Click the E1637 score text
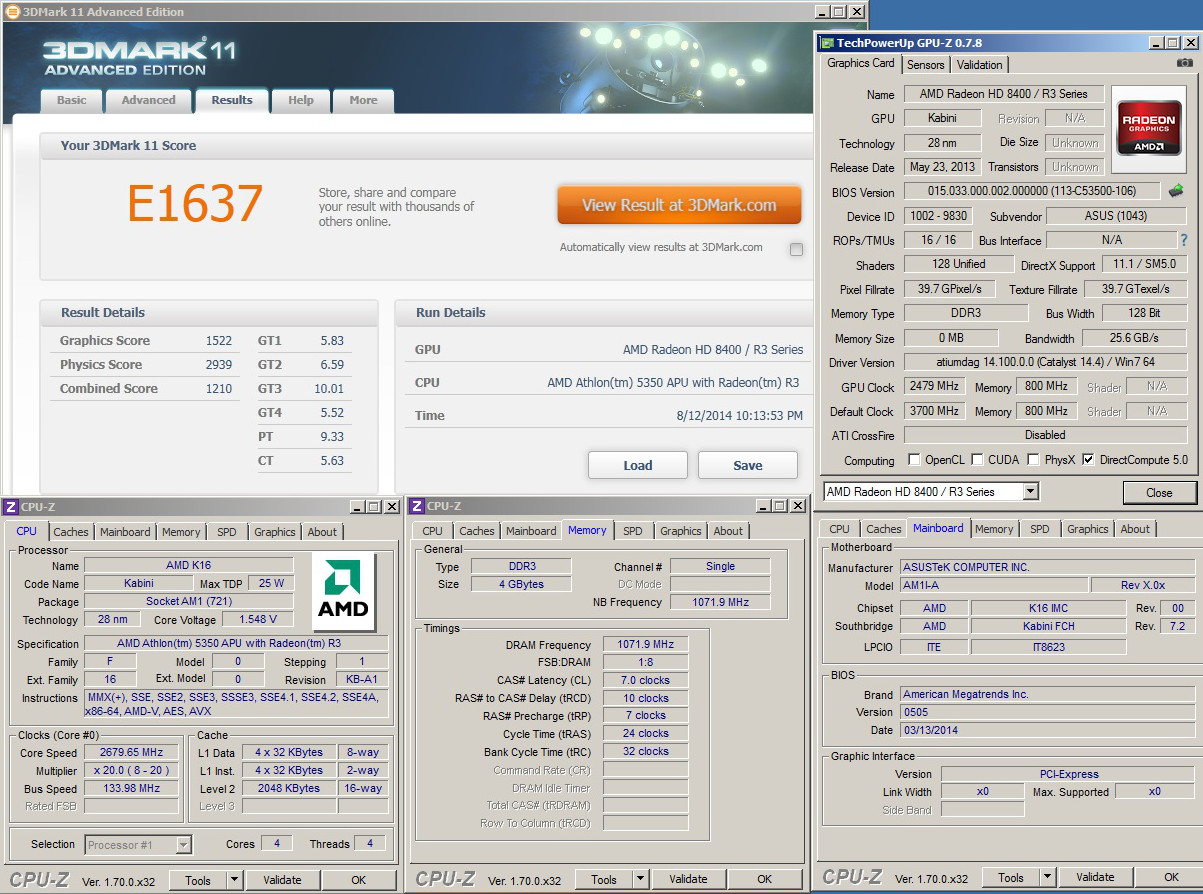The width and height of the screenshot is (1203, 894). pyautogui.click(x=195, y=205)
